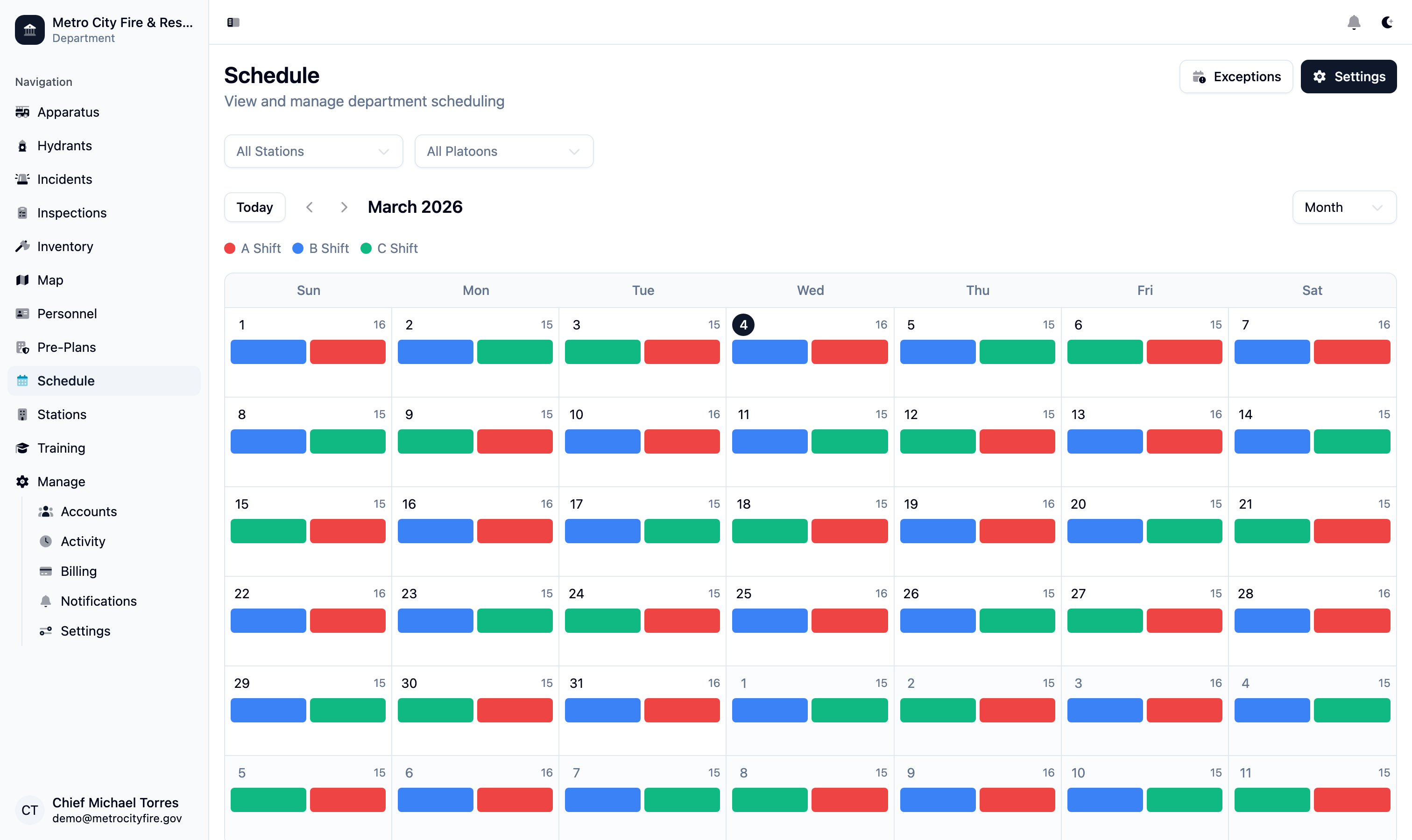Open the Incidents page

64,179
